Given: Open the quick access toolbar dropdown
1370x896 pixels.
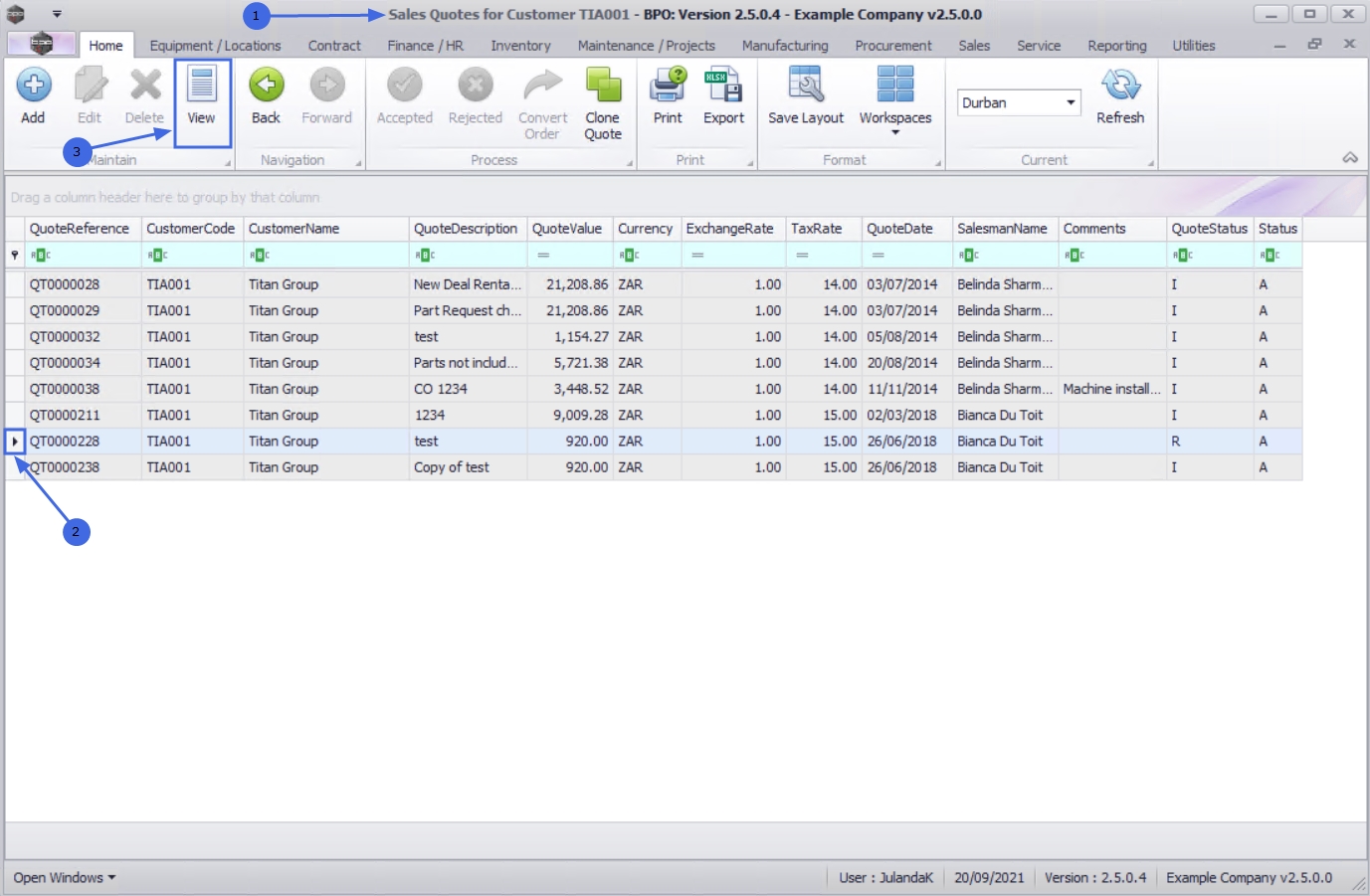Looking at the screenshot, I should (x=57, y=14).
